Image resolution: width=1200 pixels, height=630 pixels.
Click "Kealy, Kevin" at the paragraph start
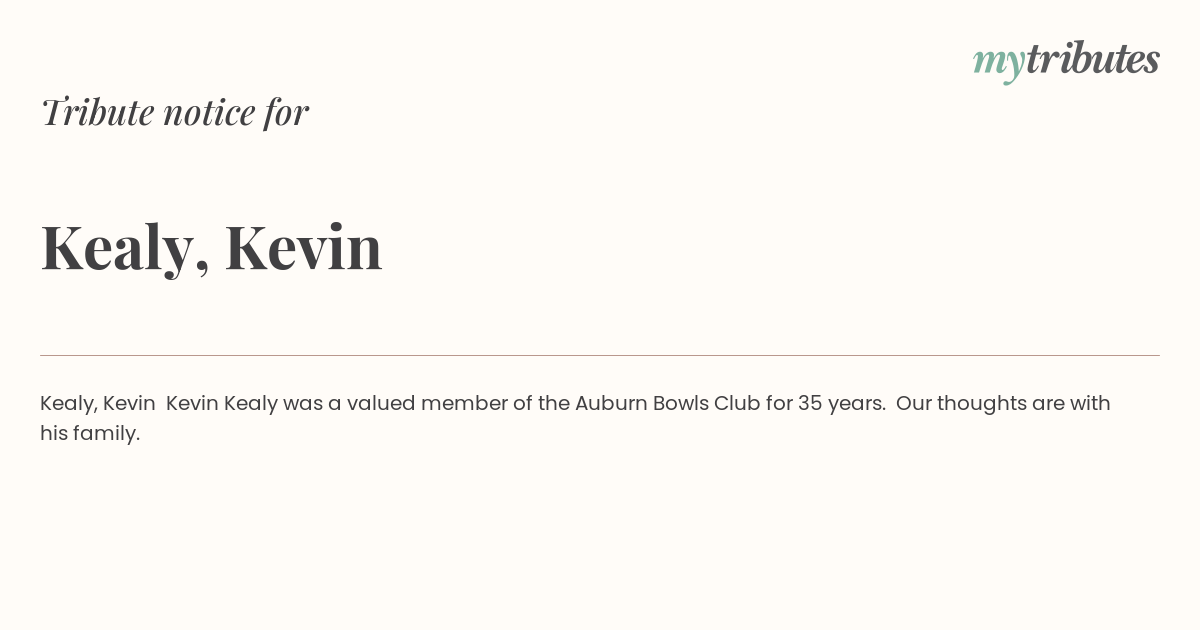tap(98, 403)
